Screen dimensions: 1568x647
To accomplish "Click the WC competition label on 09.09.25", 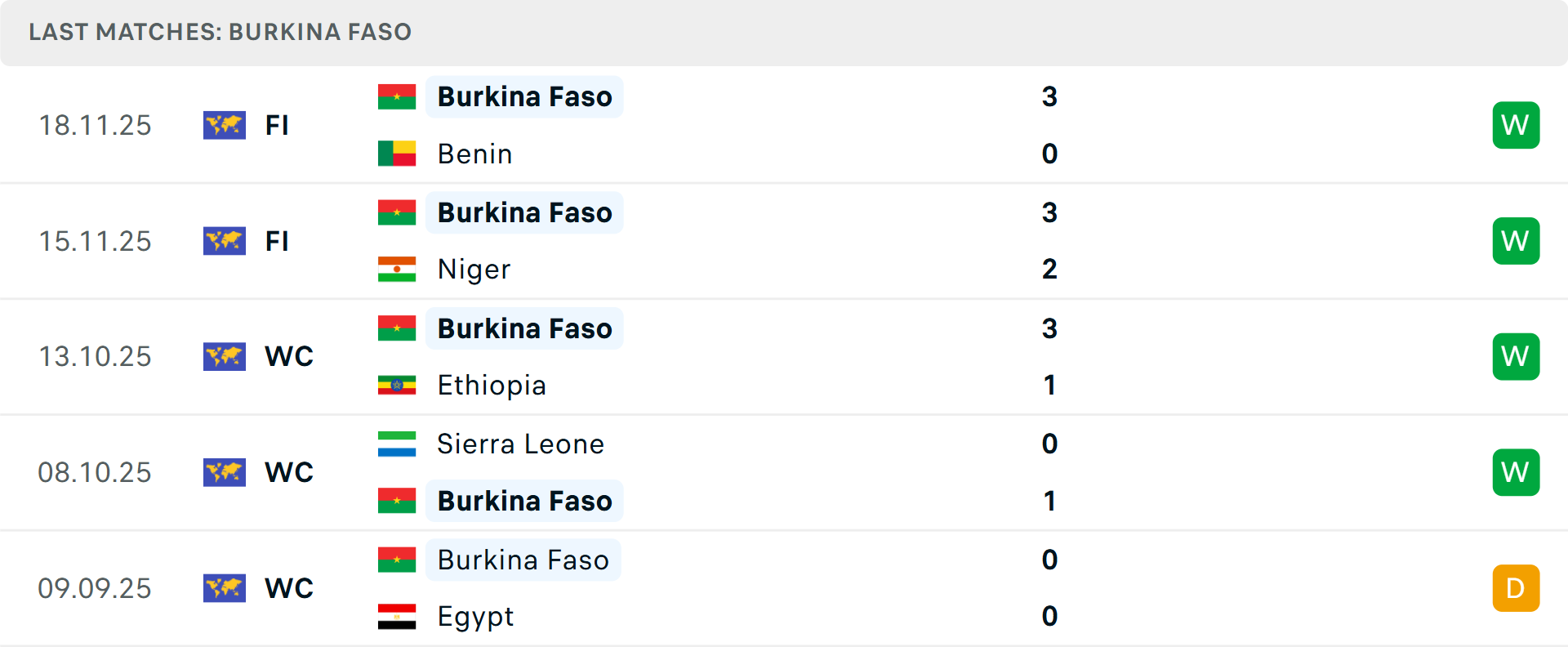I will pos(289,588).
